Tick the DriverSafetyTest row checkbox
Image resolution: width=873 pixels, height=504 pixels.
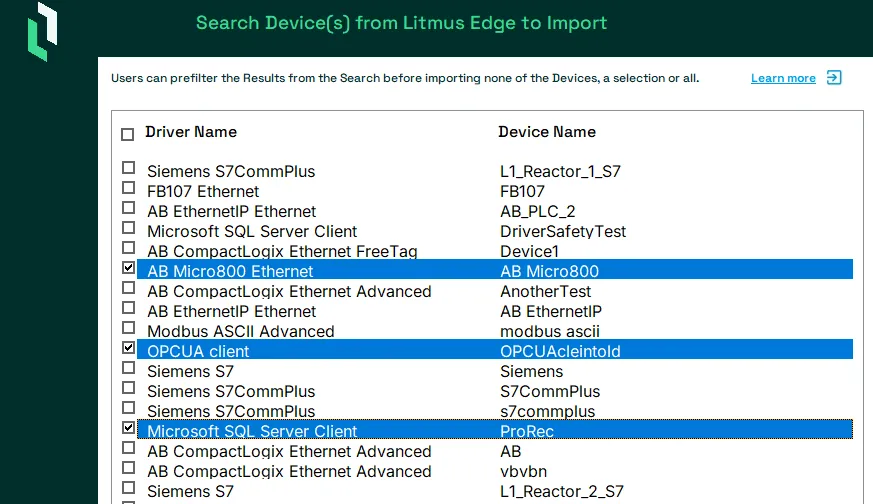pos(129,228)
